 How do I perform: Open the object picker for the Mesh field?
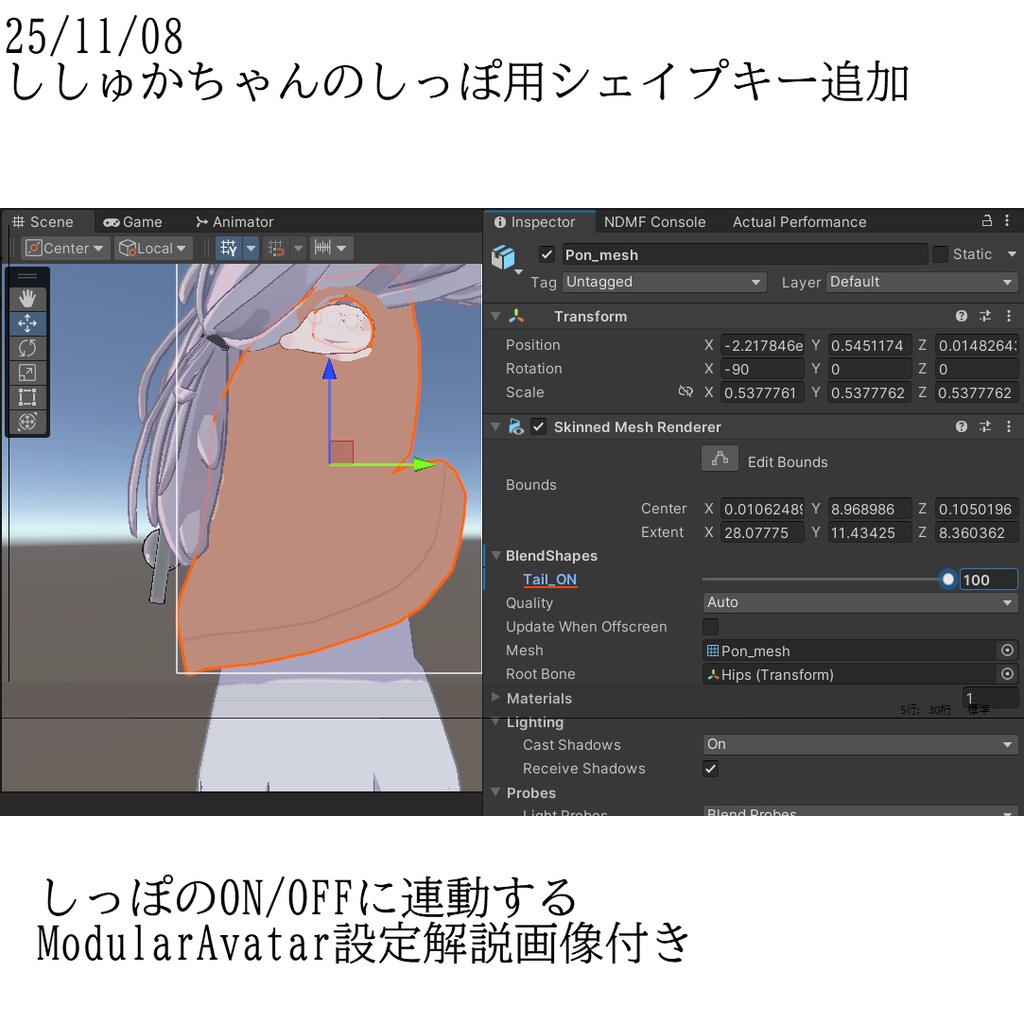[x=1008, y=650]
